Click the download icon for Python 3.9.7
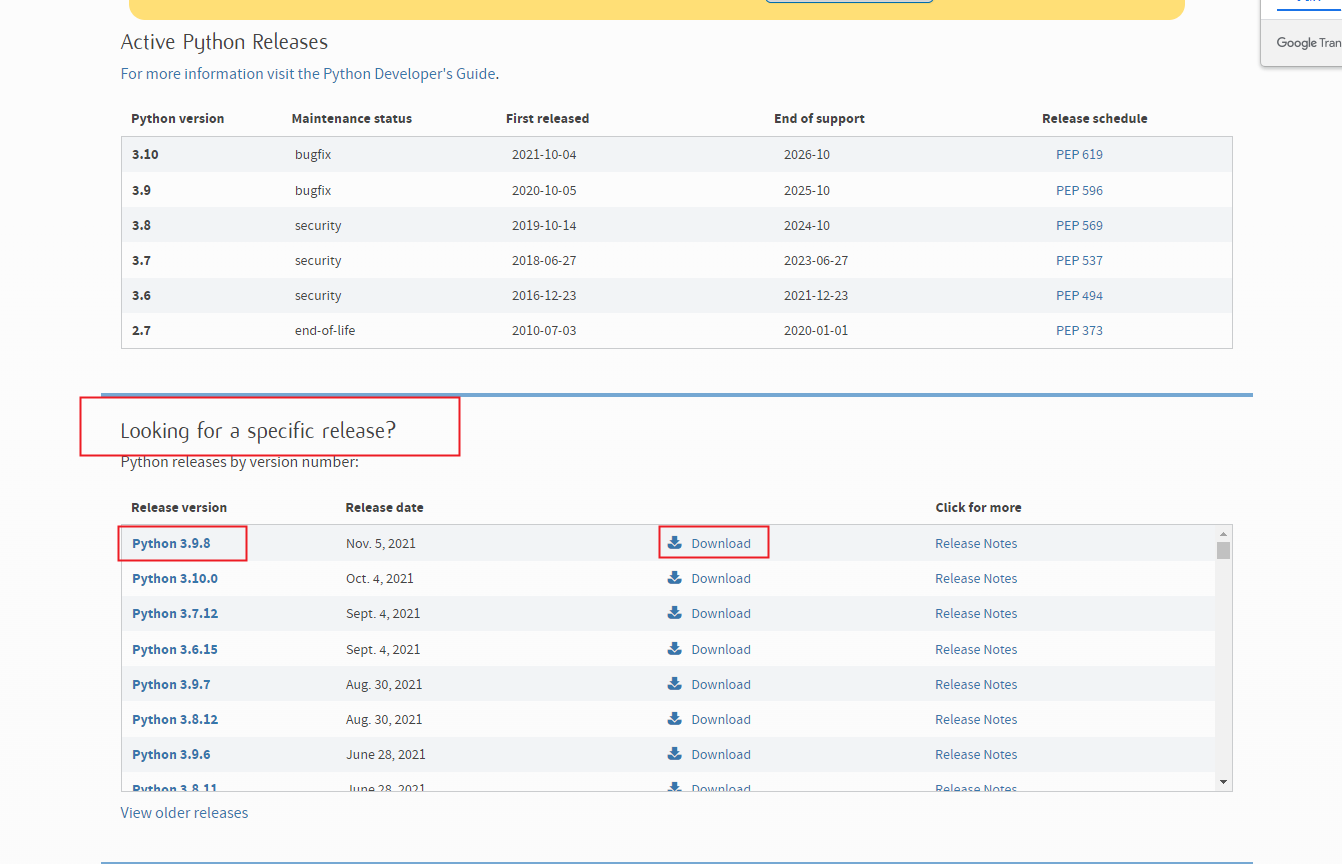This screenshot has height=864, width=1342. [x=675, y=684]
